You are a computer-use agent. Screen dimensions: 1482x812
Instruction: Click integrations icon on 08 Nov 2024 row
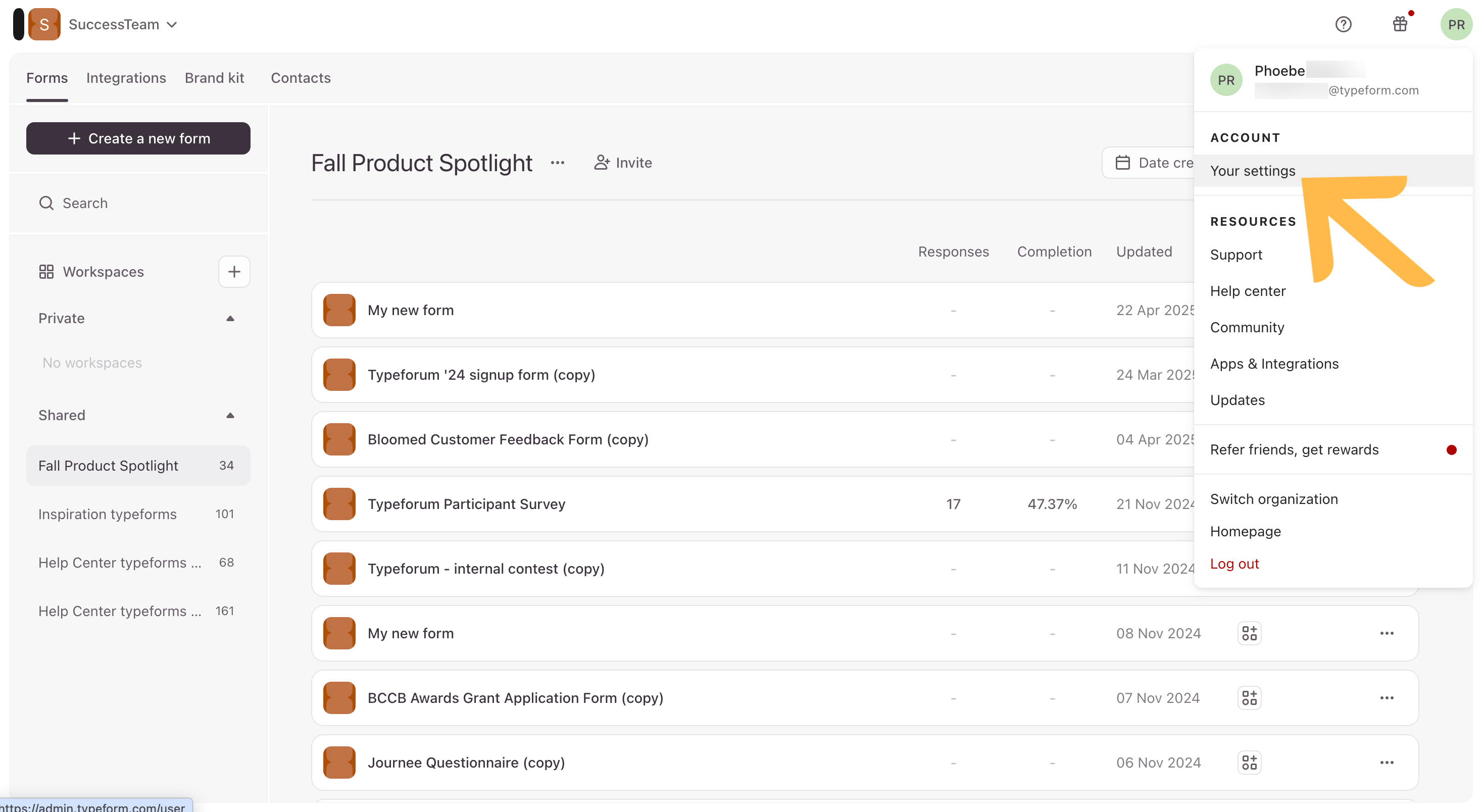pyautogui.click(x=1249, y=633)
